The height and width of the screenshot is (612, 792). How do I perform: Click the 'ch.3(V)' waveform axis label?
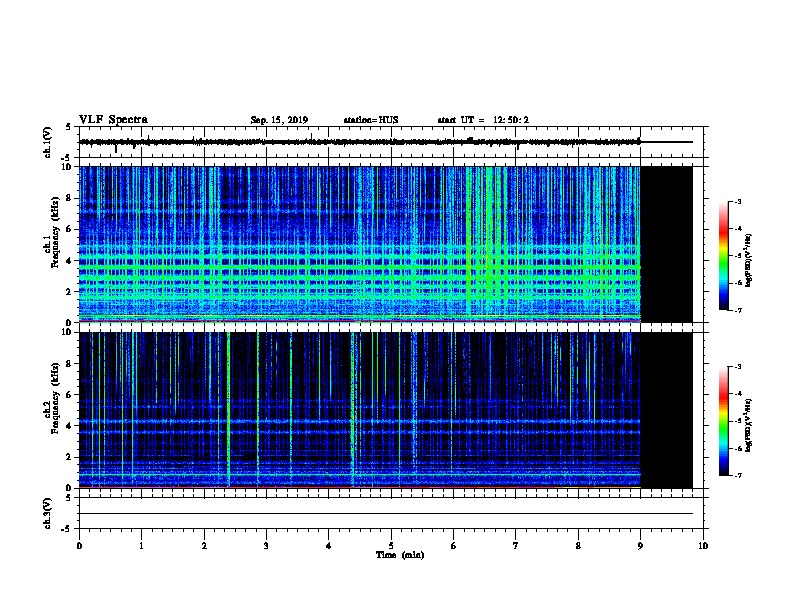click(47, 513)
